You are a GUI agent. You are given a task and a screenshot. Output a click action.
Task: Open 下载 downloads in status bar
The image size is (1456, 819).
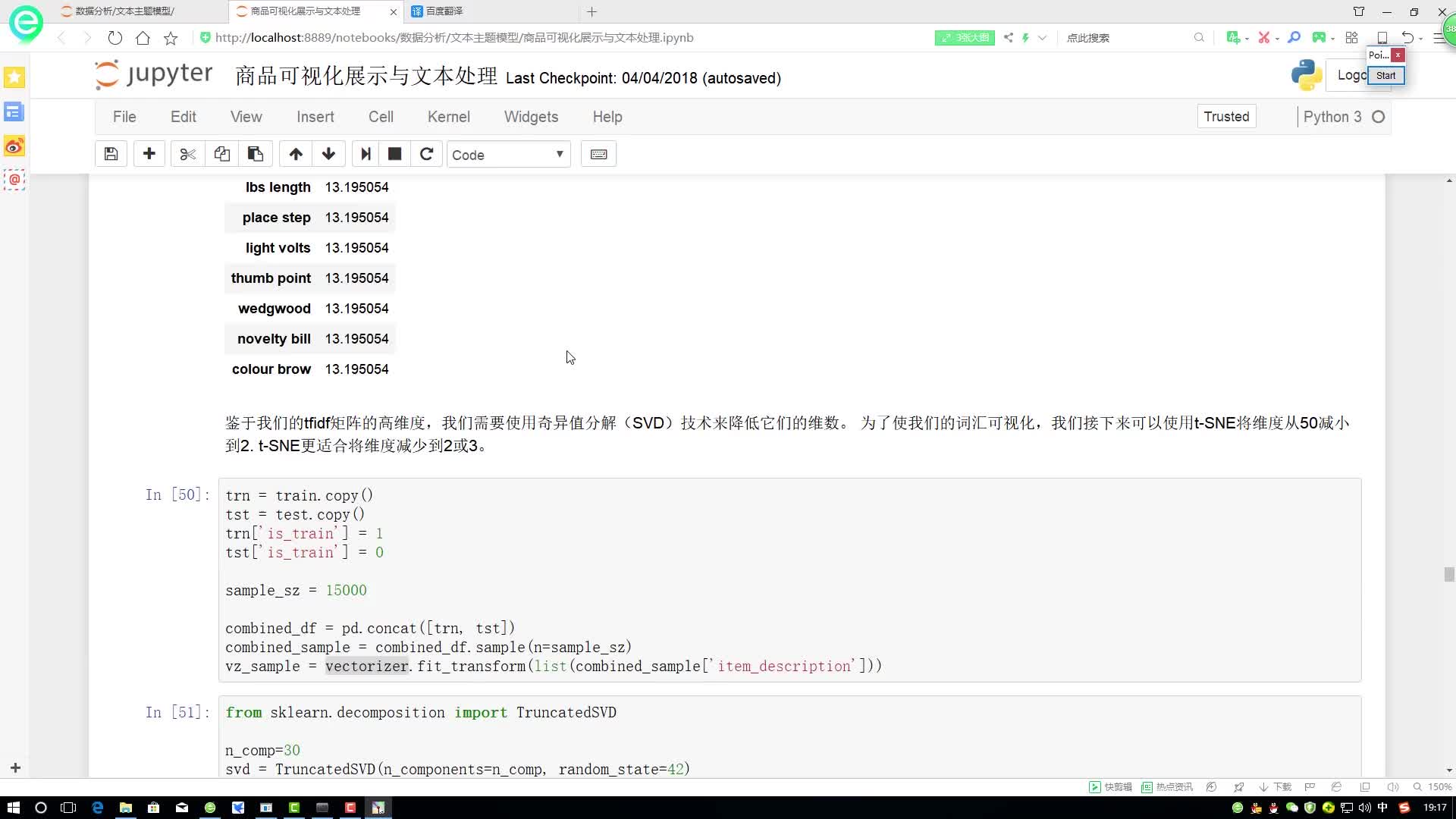tap(1276, 787)
